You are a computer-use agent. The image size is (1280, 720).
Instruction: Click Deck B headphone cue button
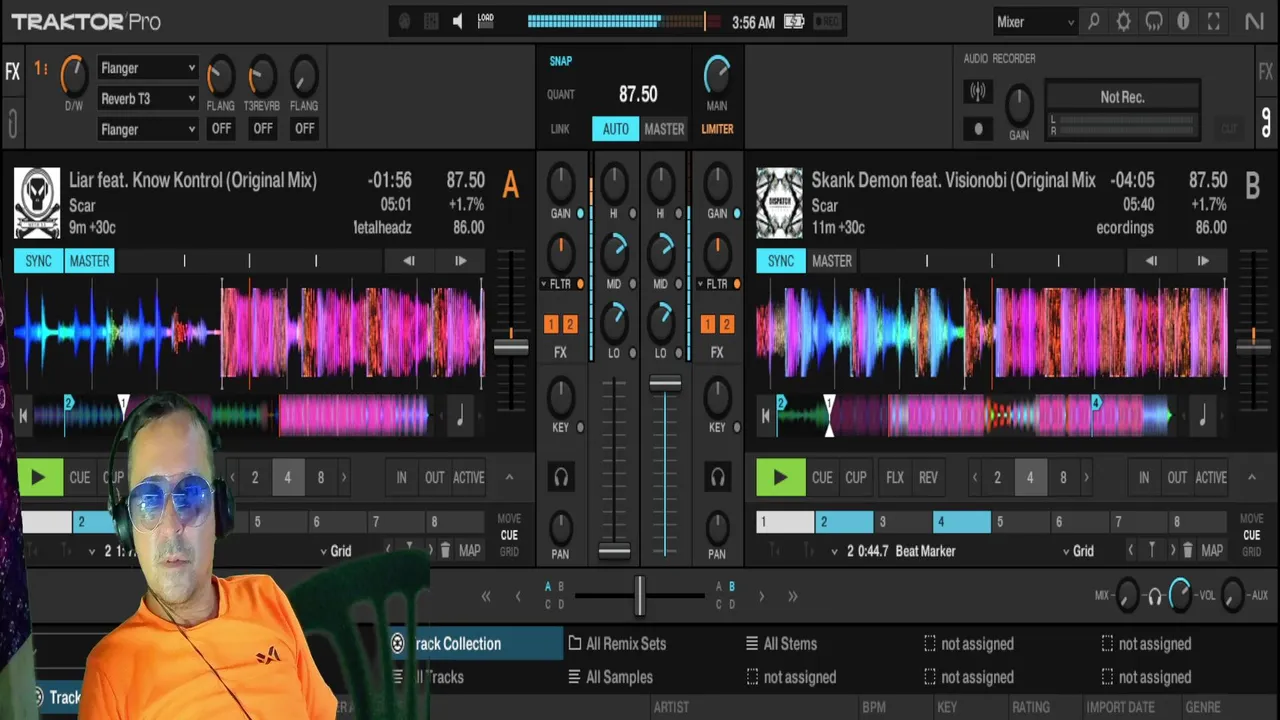pos(717,477)
